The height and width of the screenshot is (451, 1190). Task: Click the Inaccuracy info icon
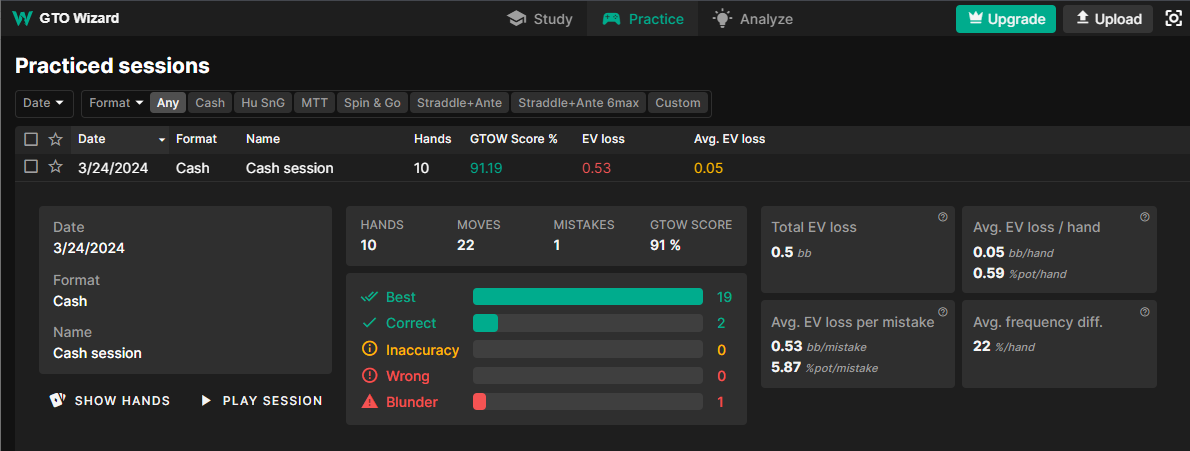pyautogui.click(x=370, y=349)
